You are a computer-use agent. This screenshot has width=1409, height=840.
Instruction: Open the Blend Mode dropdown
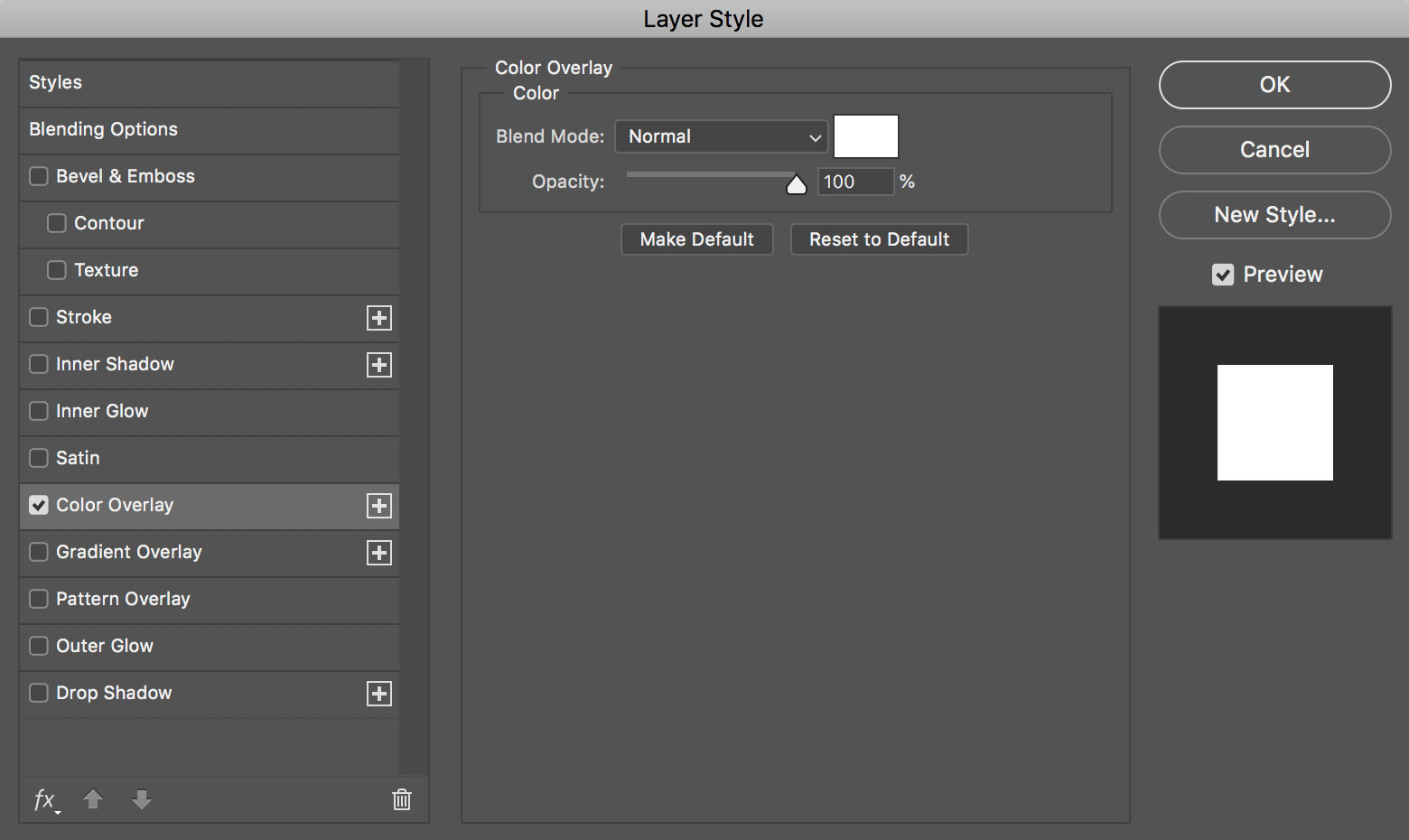(721, 136)
